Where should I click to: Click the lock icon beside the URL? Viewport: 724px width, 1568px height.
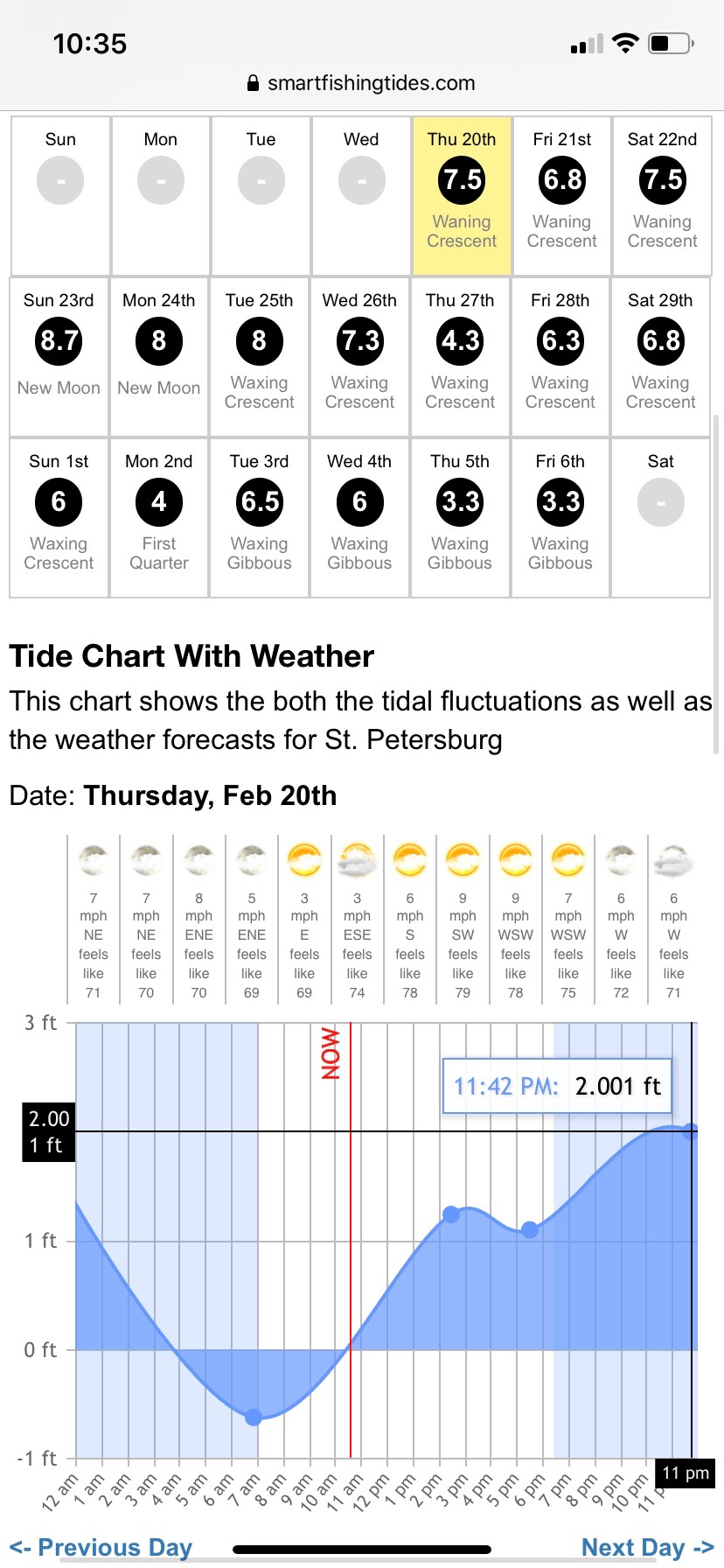coord(254,84)
